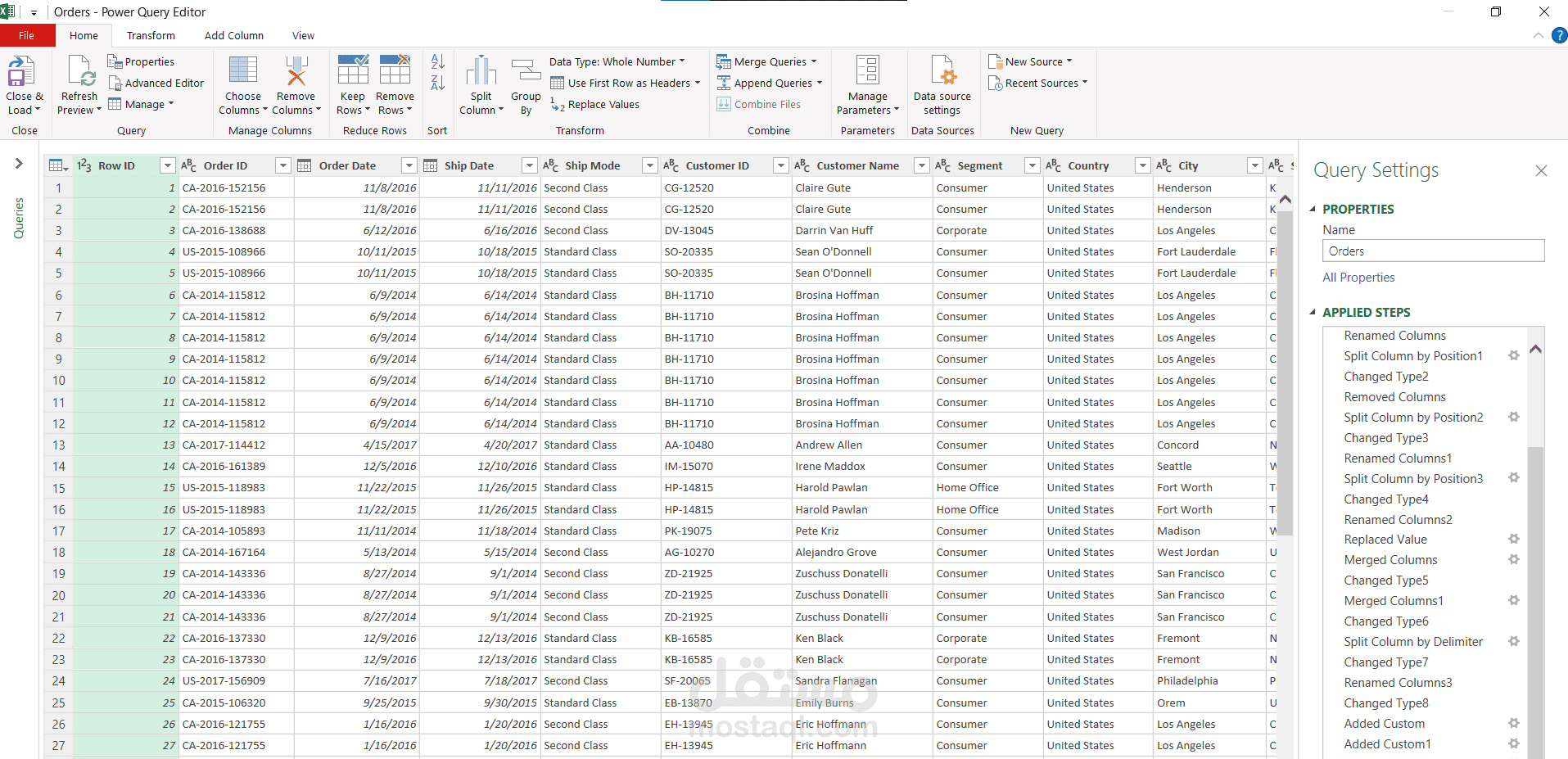The height and width of the screenshot is (759, 1568).
Task: Switch to the View tab
Action: click(x=303, y=35)
